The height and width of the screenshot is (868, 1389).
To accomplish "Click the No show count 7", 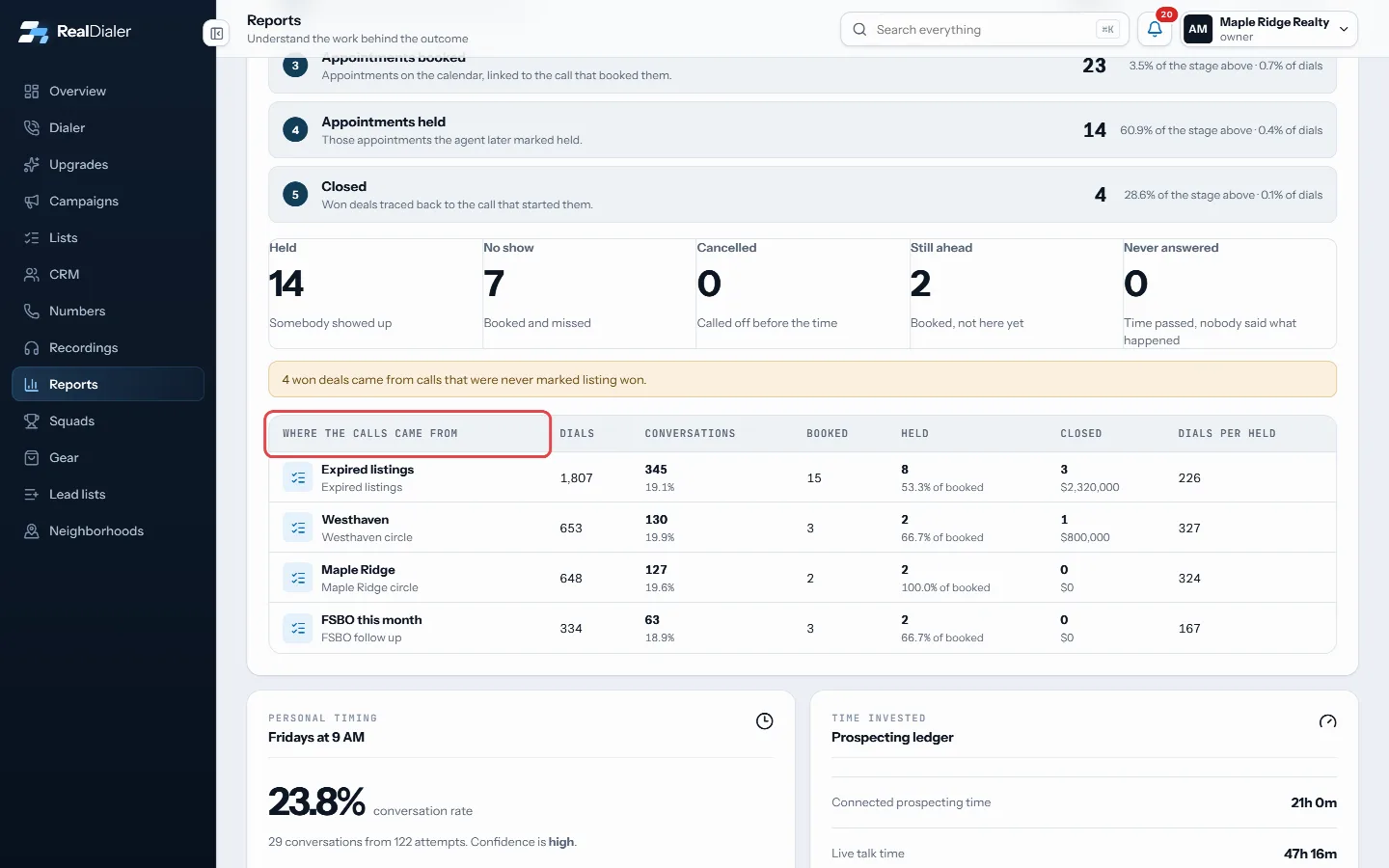I will [x=494, y=284].
